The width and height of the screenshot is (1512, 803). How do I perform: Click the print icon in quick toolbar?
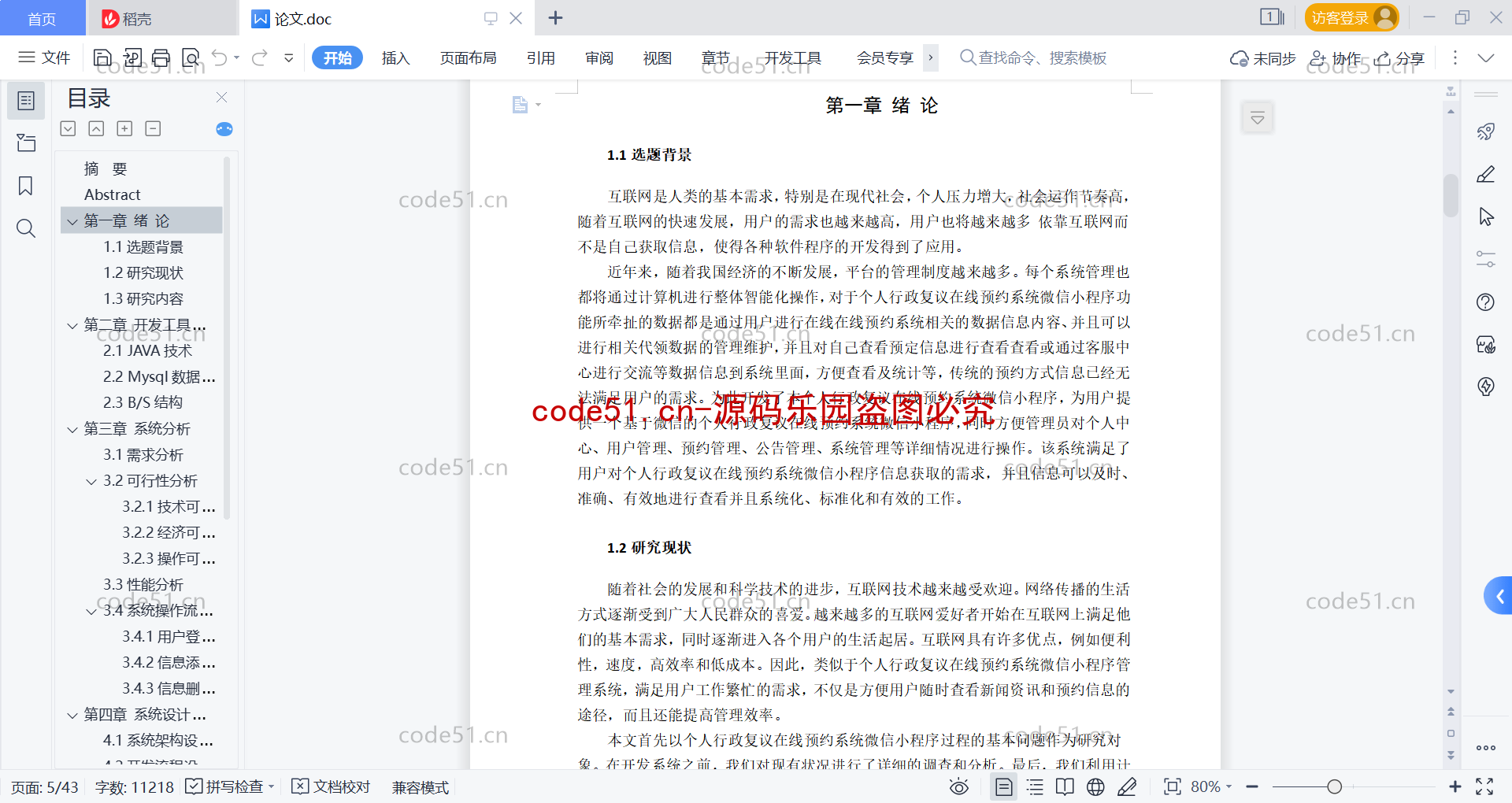(161, 57)
